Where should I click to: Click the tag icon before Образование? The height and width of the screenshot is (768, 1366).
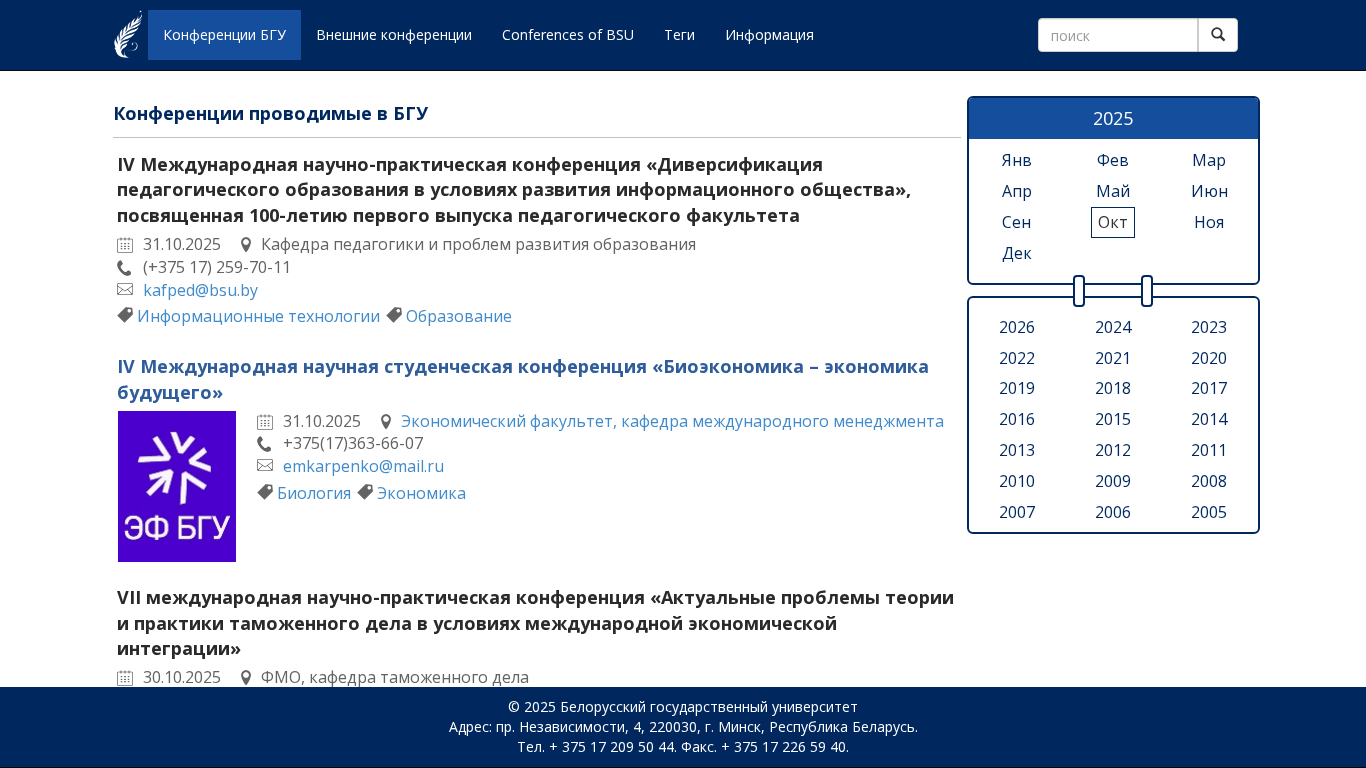(394, 315)
